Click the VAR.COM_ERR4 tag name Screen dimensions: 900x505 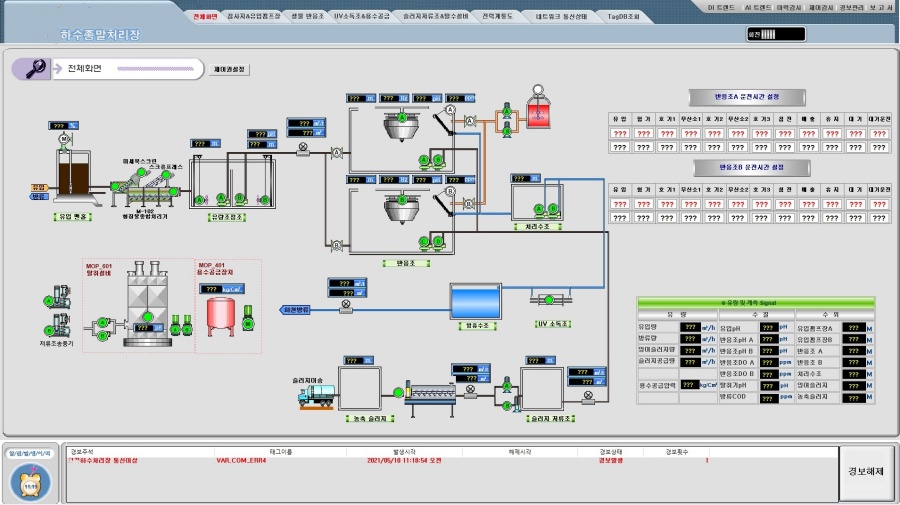(x=241, y=460)
